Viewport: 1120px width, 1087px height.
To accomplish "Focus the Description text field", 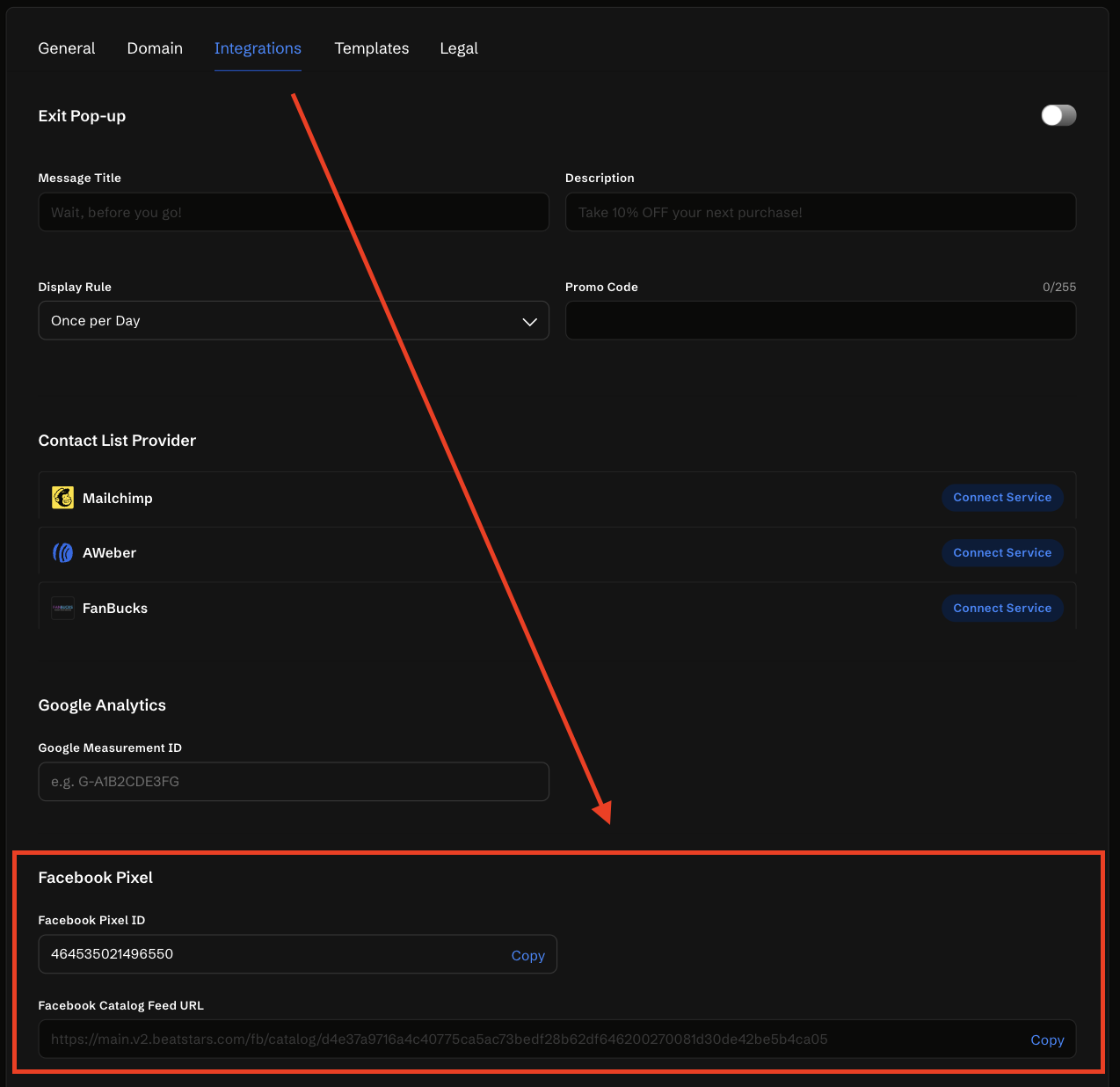I will point(819,212).
